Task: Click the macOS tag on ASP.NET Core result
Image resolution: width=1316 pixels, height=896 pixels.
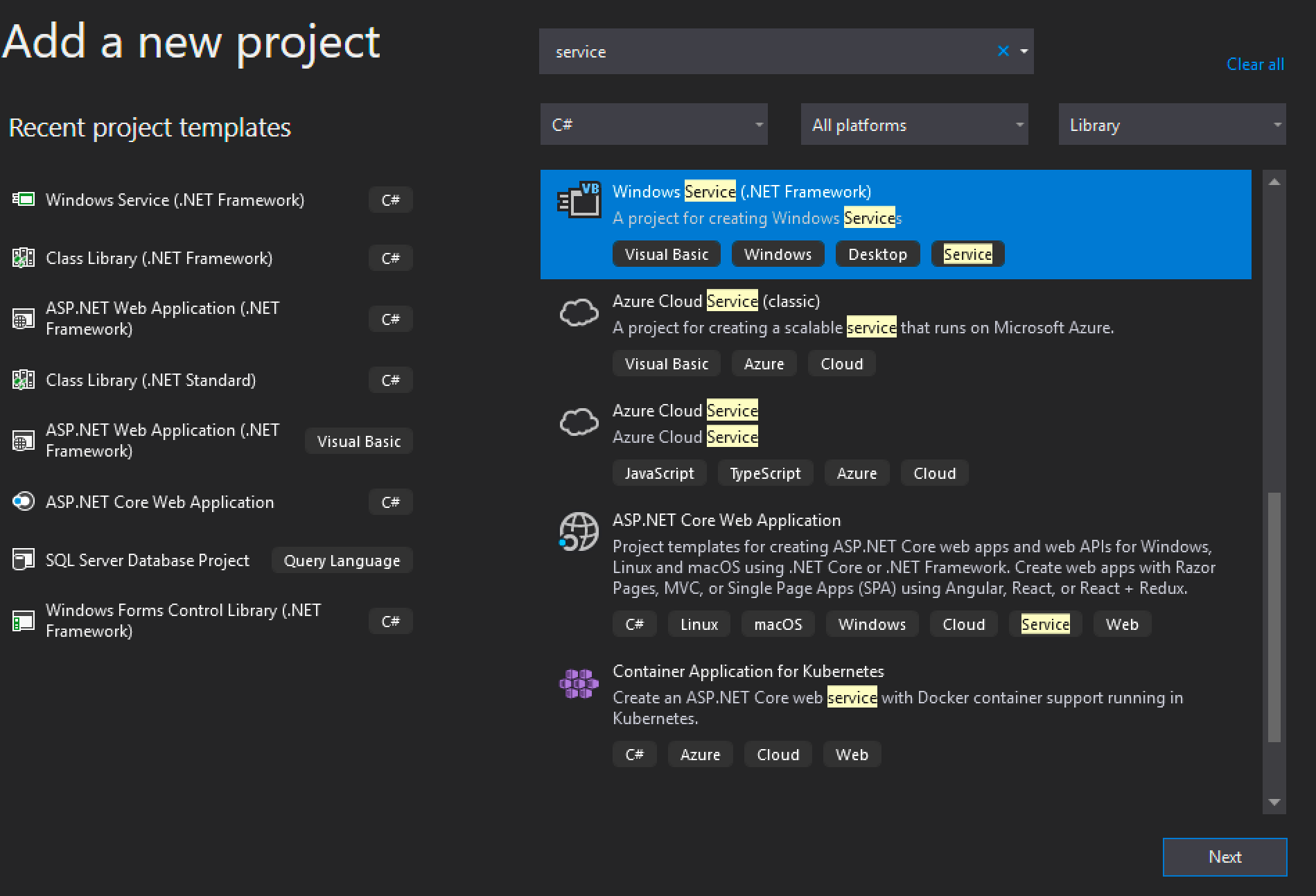Action: click(778, 624)
